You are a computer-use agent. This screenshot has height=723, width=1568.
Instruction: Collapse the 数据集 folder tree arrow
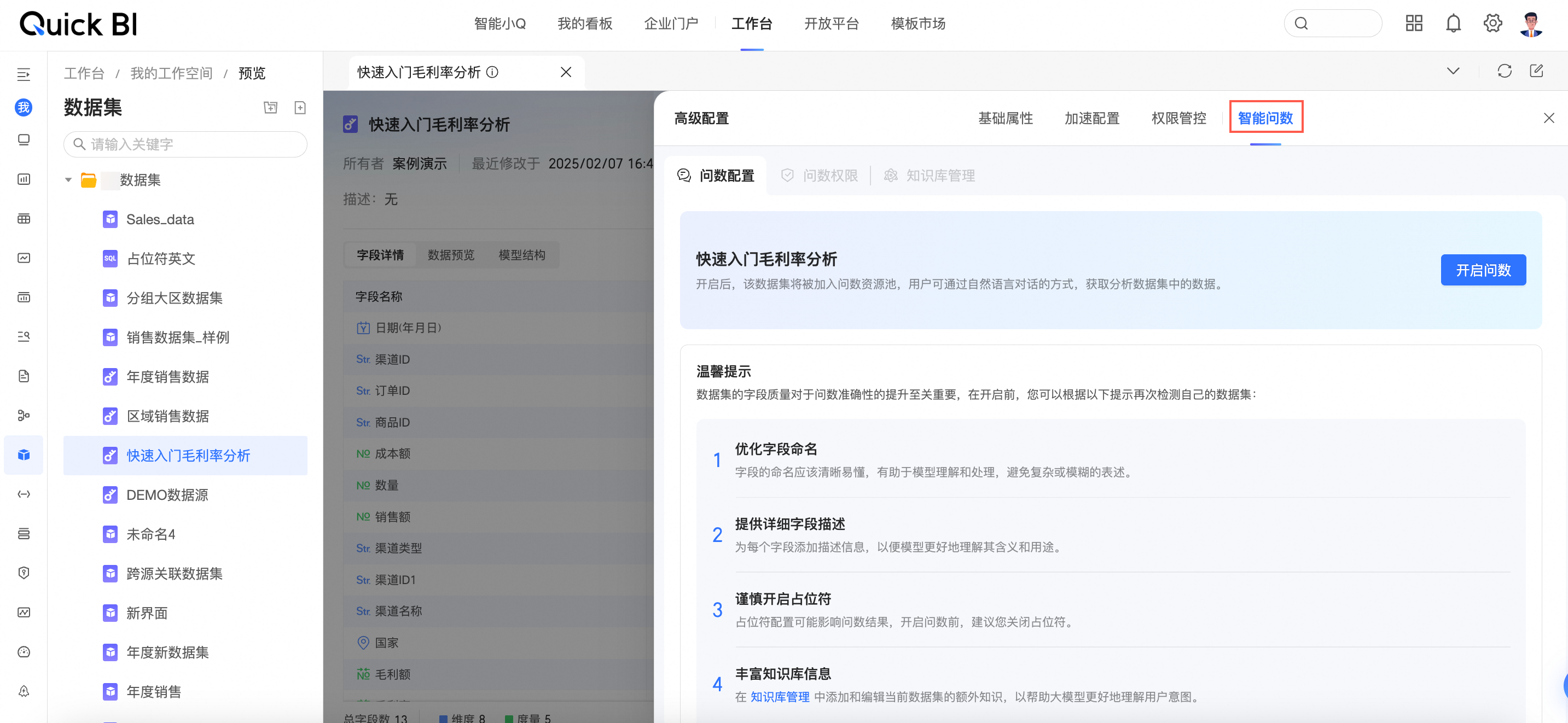[68, 180]
